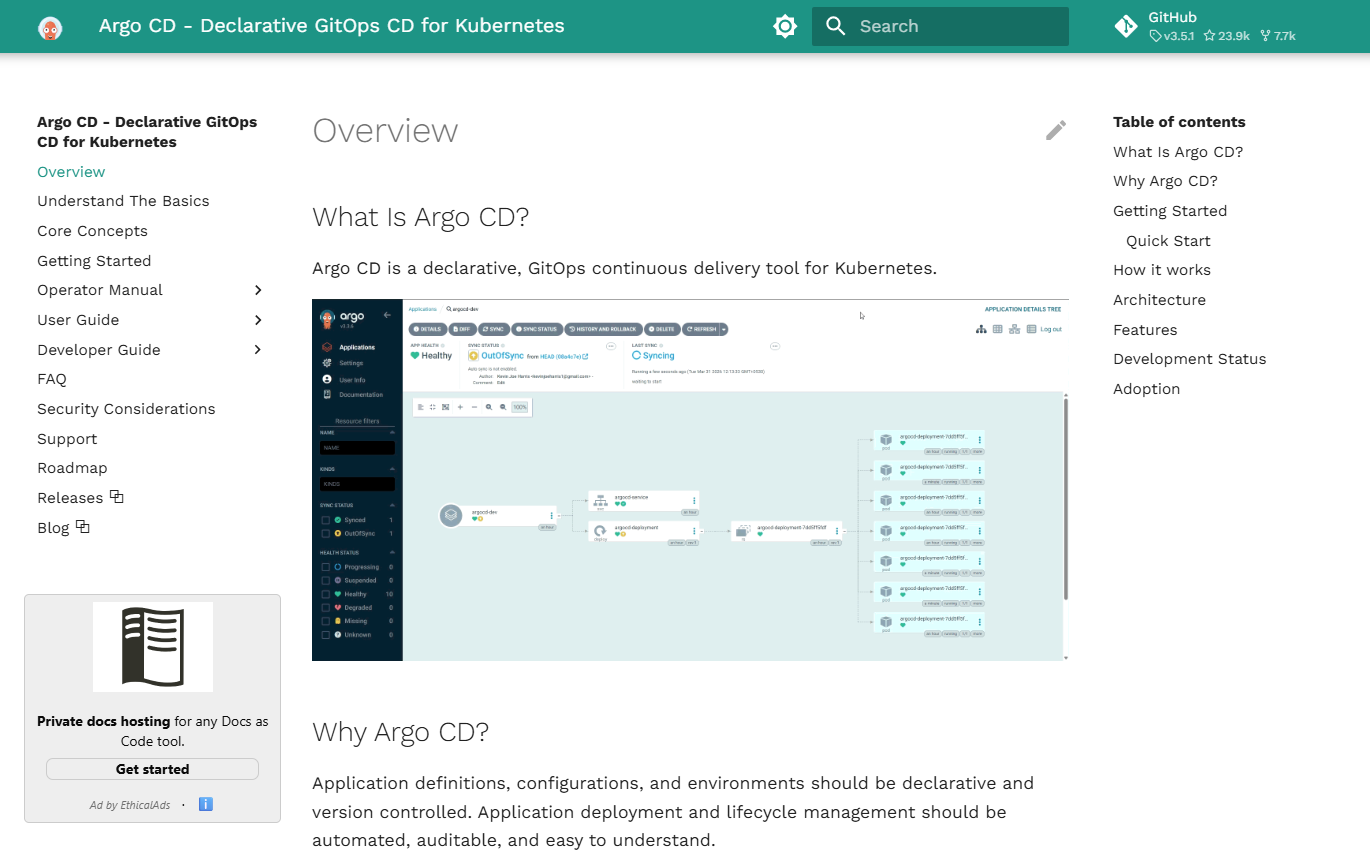Click the Argo mascot logo in the header
Image resolution: width=1370 pixels, height=863 pixels.
[x=50, y=27]
